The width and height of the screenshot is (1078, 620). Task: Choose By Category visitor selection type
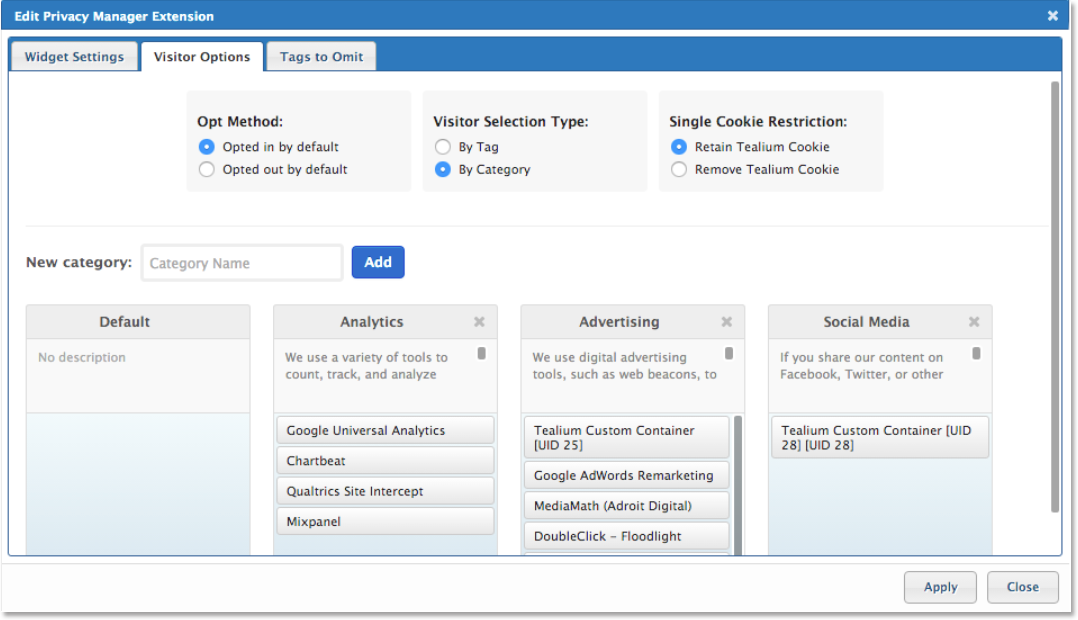443,170
